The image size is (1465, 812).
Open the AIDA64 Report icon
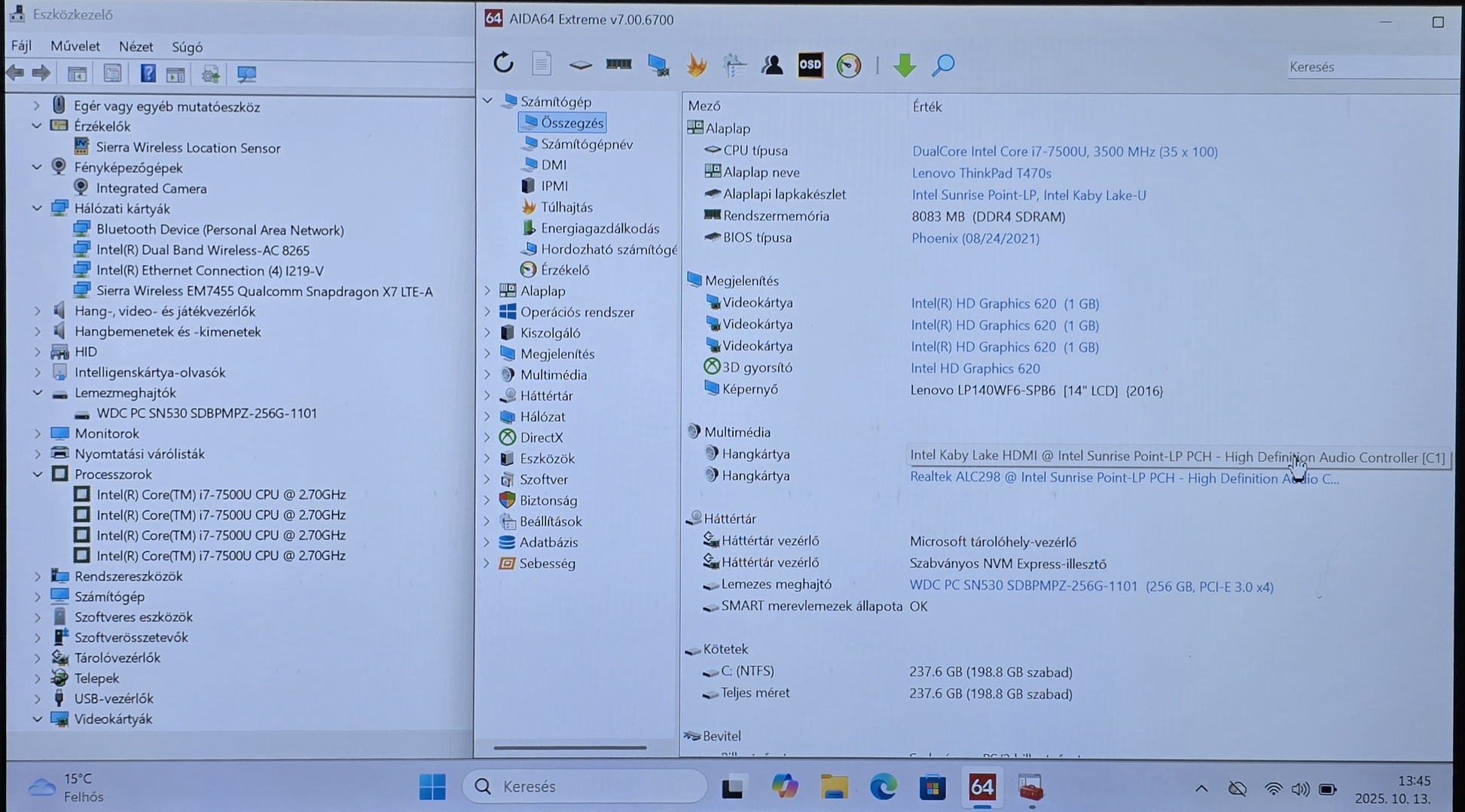pyautogui.click(x=542, y=64)
